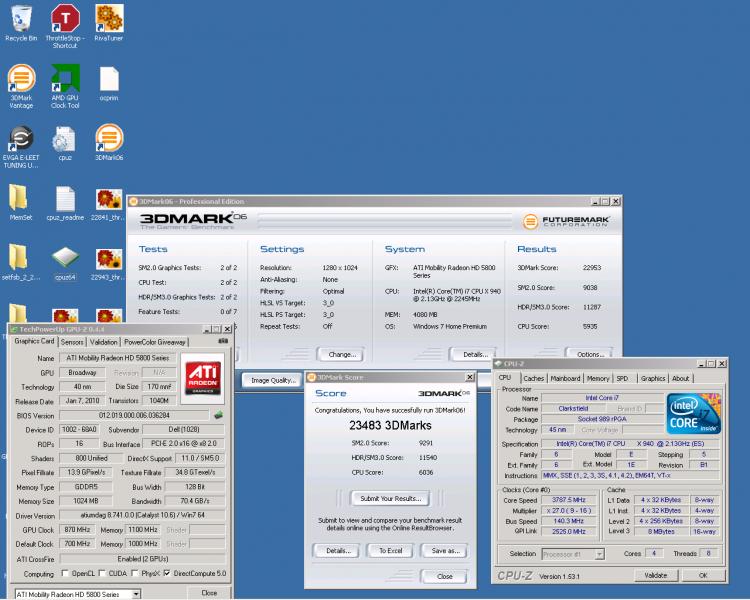Select the Graphics Card tab in GPU-Z
Screen dimensions: 750x600
click(x=34, y=341)
